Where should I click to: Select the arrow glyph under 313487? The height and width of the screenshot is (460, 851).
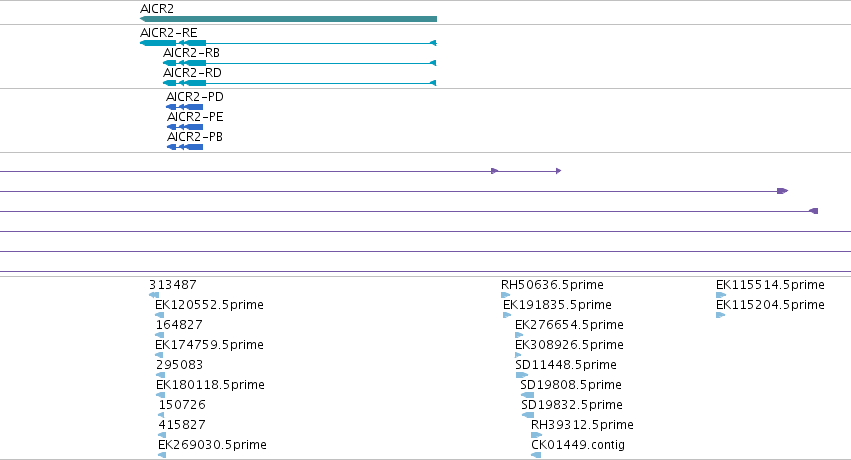click(x=154, y=295)
